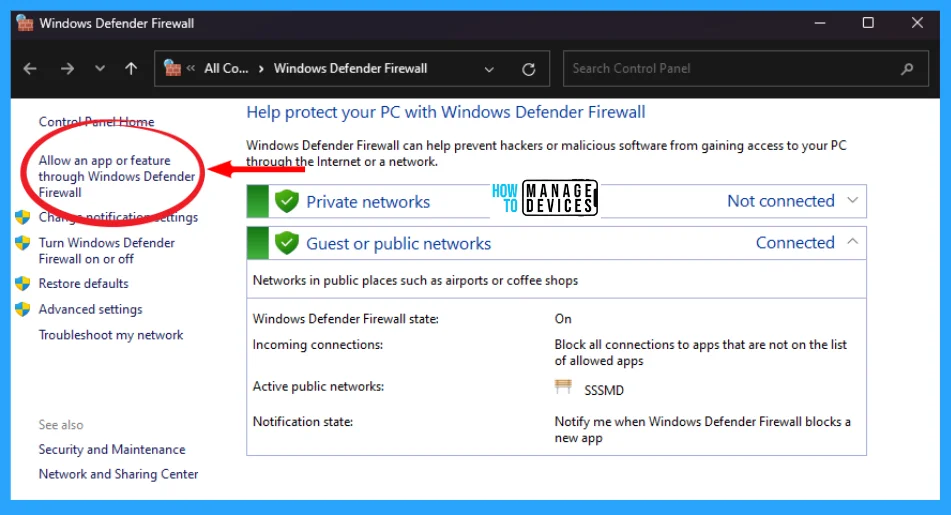Click shield icon beside Turn Windows Defender Firewall
The image size is (951, 515).
click(23, 243)
